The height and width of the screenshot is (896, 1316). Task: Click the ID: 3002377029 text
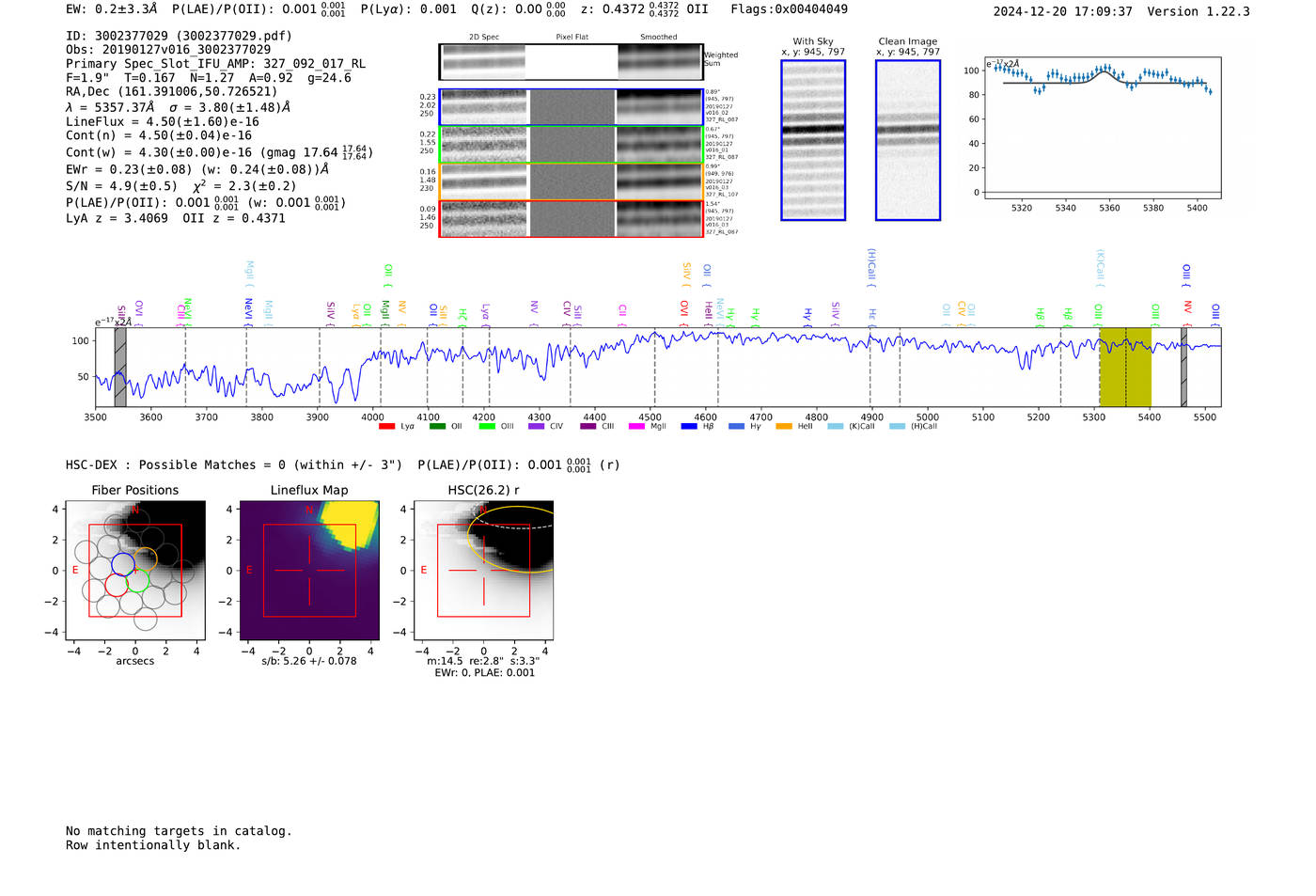(179, 36)
